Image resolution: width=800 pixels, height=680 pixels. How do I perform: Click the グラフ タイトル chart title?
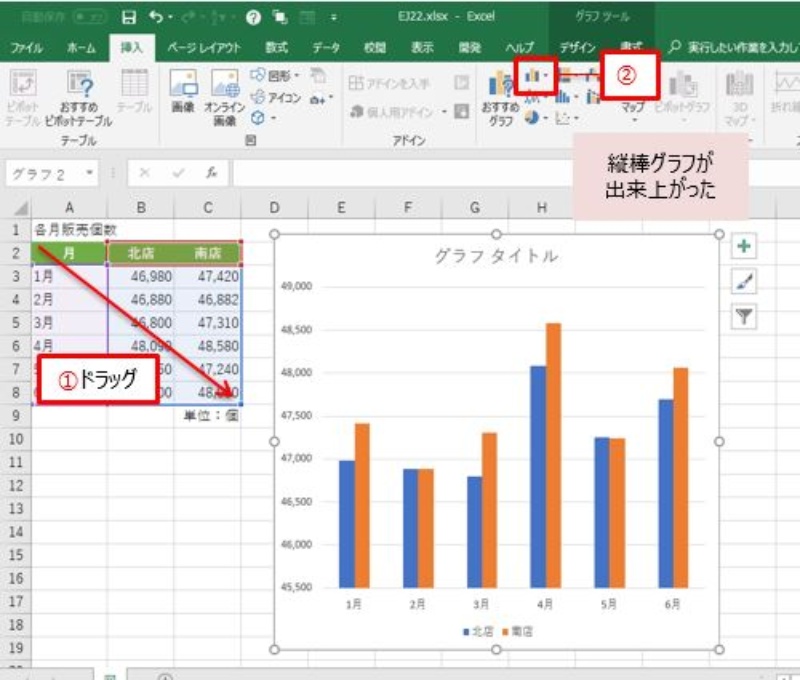click(495, 256)
